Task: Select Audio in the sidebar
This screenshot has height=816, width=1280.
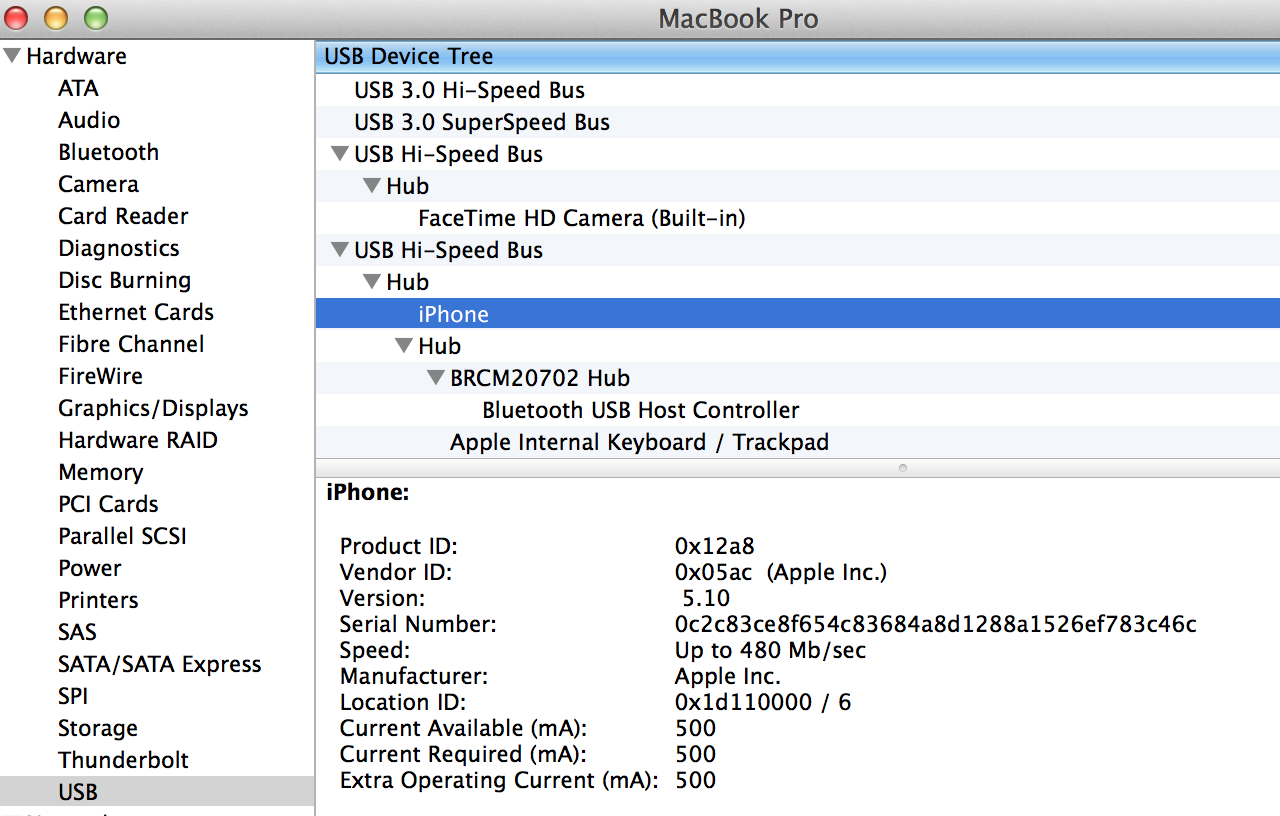Action: (89, 120)
